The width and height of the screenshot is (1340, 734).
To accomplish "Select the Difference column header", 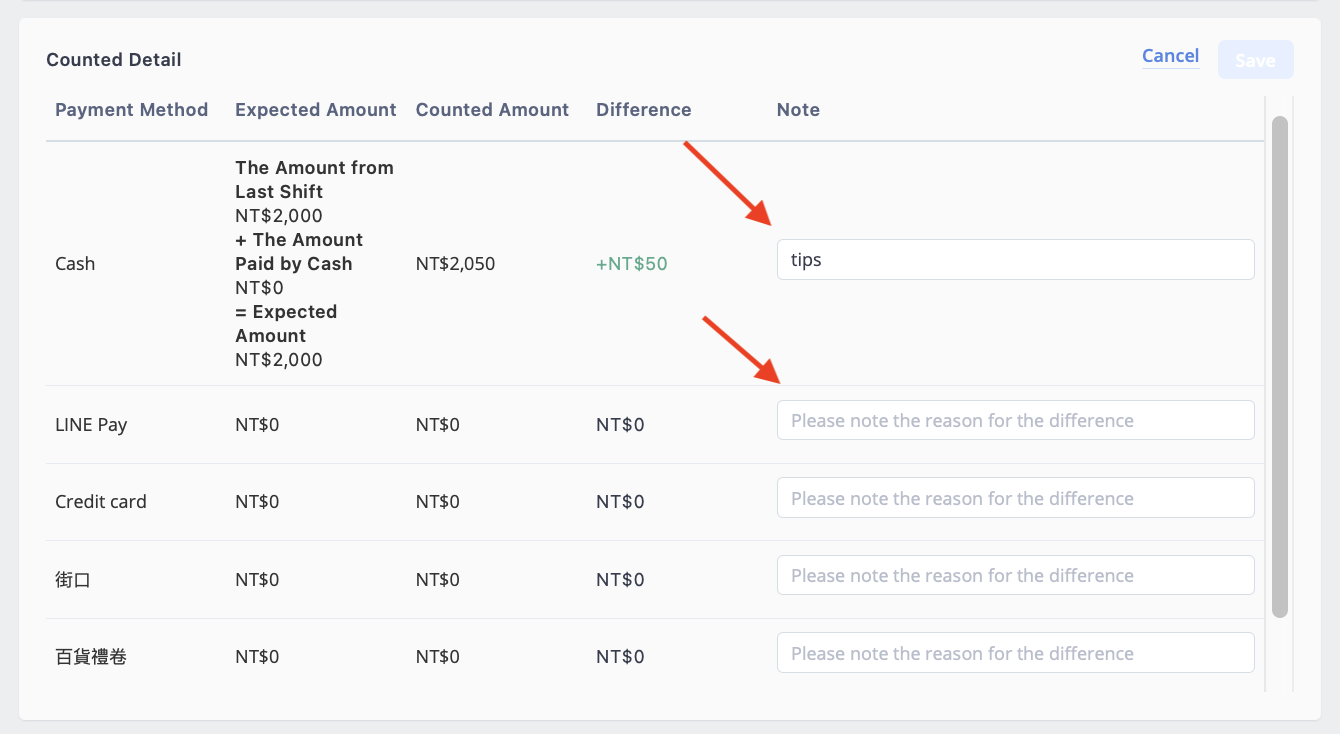I will (x=643, y=110).
